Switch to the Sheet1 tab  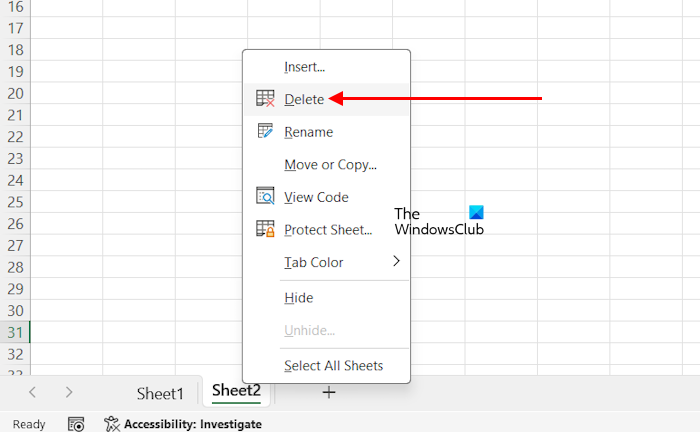tap(160, 393)
